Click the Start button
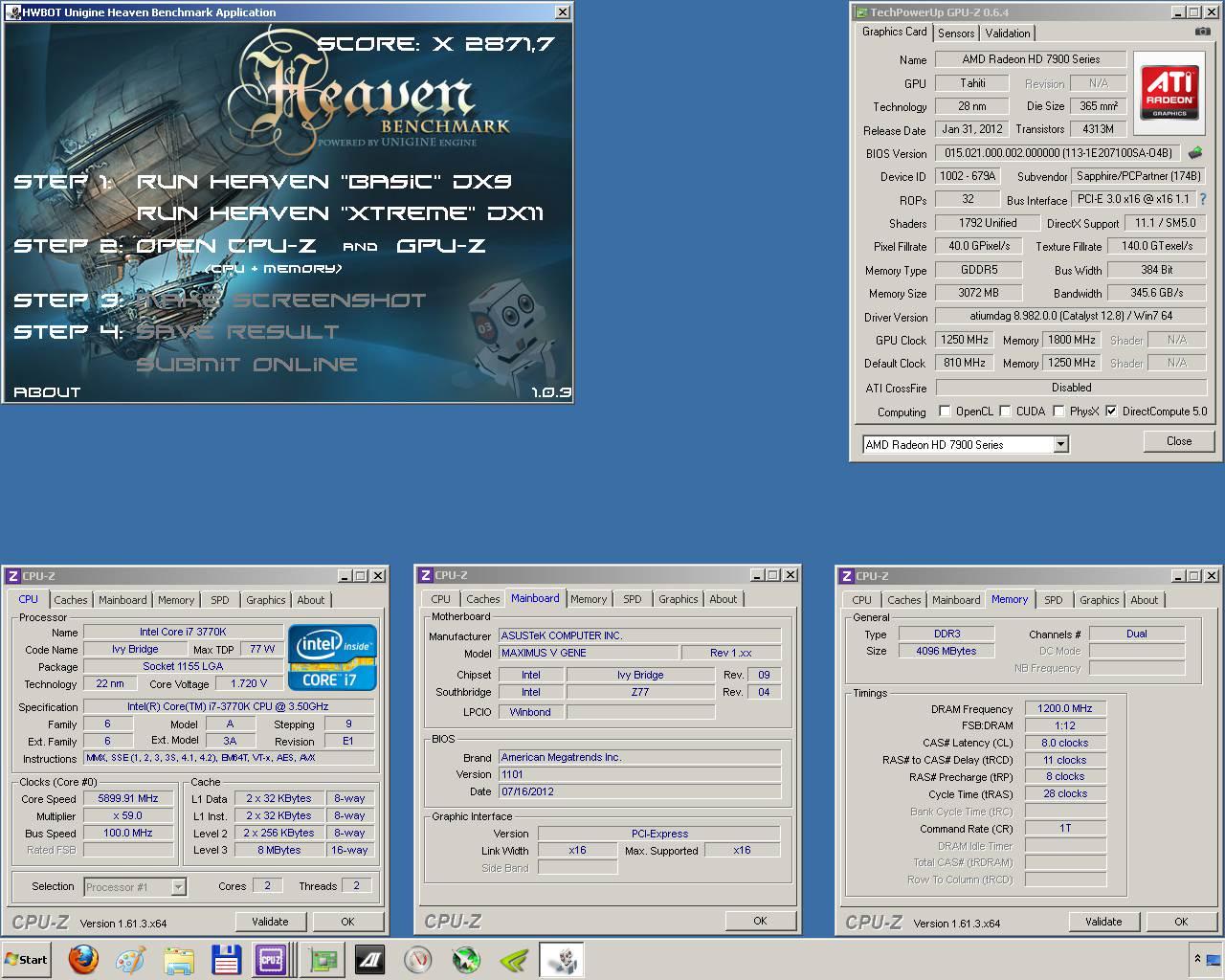This screenshot has height=980, width=1225. [26, 959]
